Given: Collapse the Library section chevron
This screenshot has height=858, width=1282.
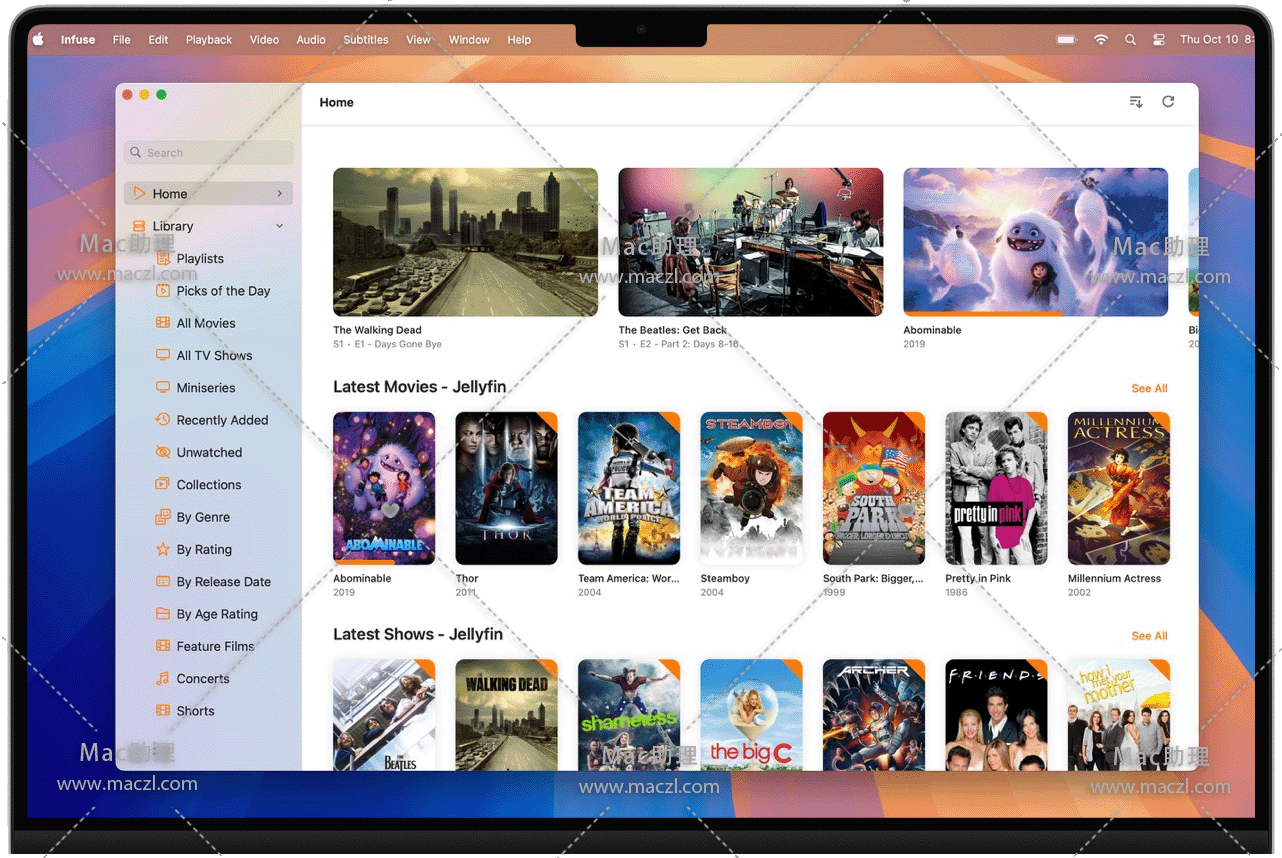Looking at the screenshot, I should [x=279, y=226].
